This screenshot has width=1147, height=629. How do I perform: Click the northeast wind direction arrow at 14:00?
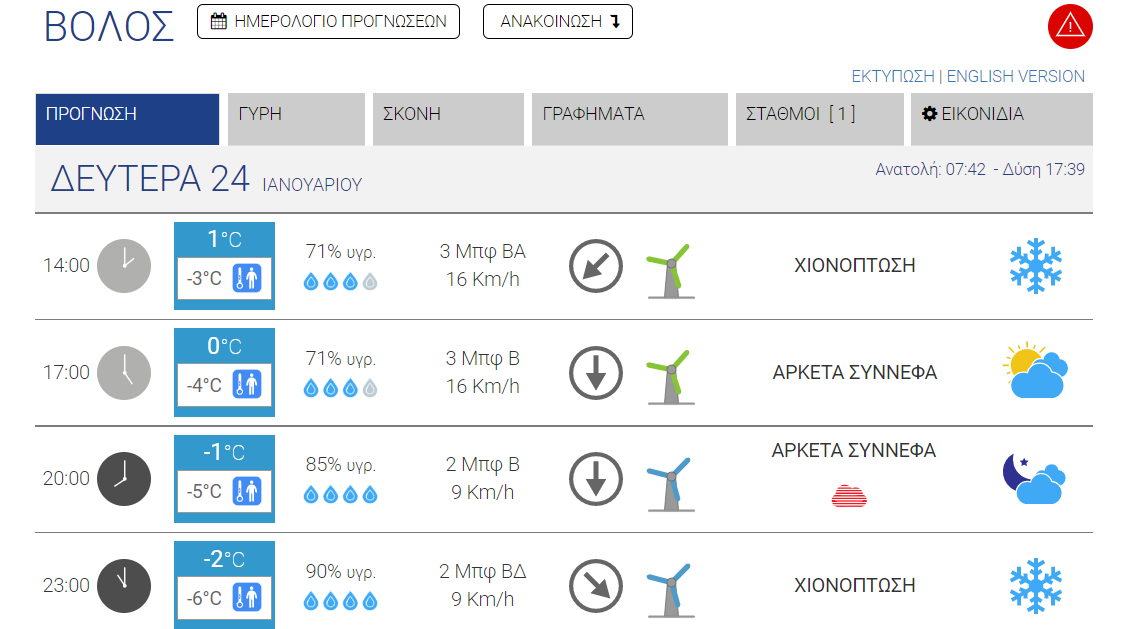tap(595, 266)
